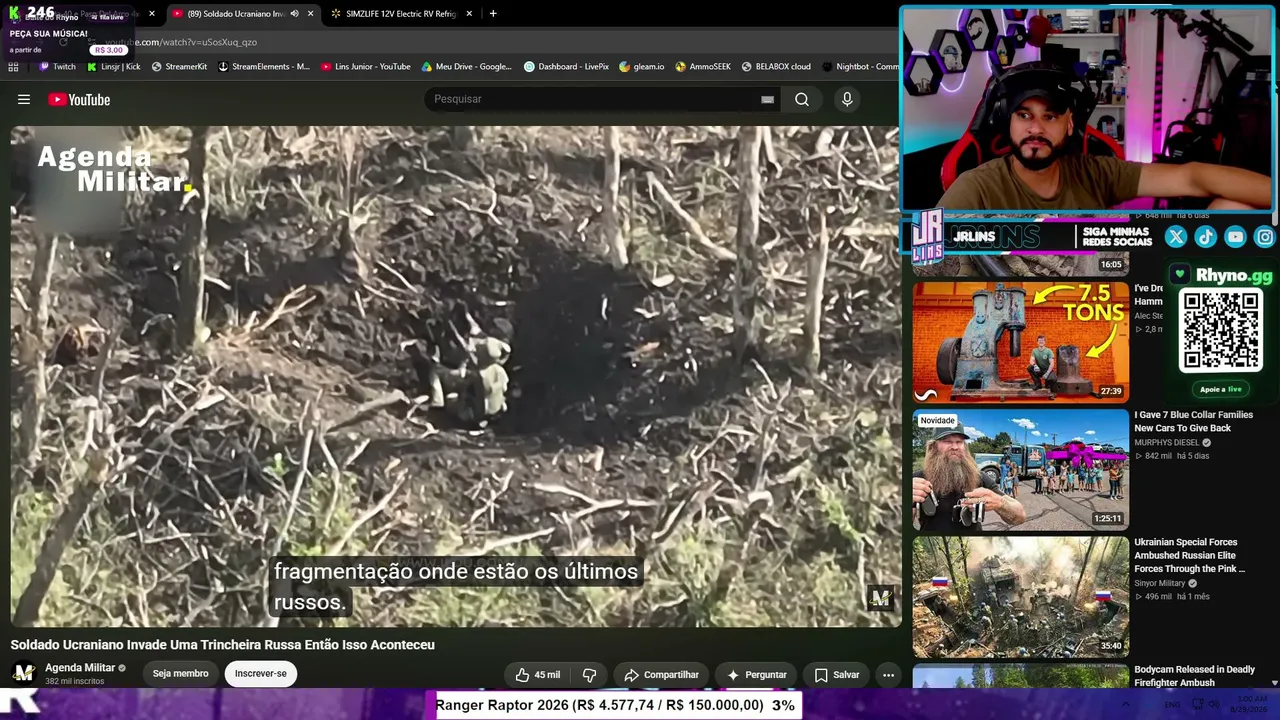Screen dimensions: 1280x720
Task: Open the BELABOX cloud bookmark
Action: coord(776,67)
